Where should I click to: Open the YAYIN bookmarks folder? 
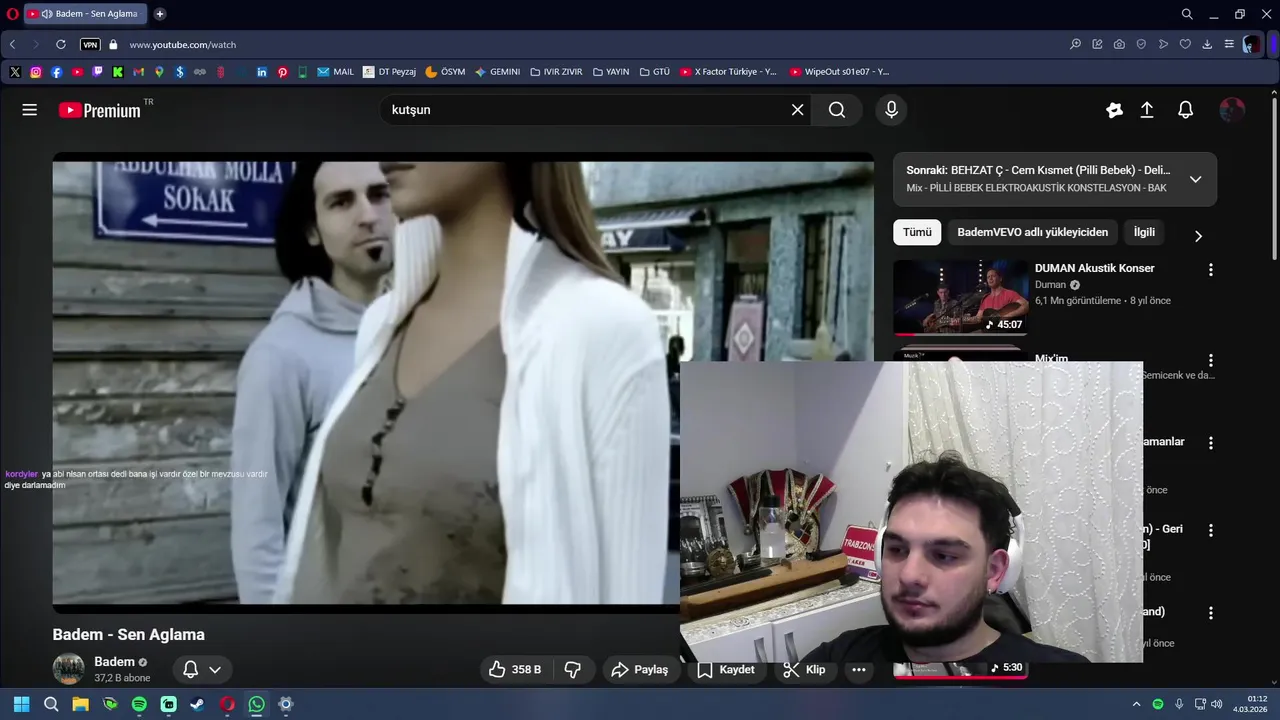tap(611, 72)
